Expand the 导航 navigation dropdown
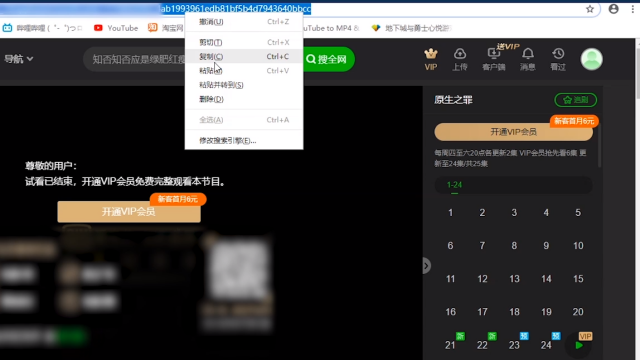This screenshot has width=640, height=360. (x=18, y=59)
